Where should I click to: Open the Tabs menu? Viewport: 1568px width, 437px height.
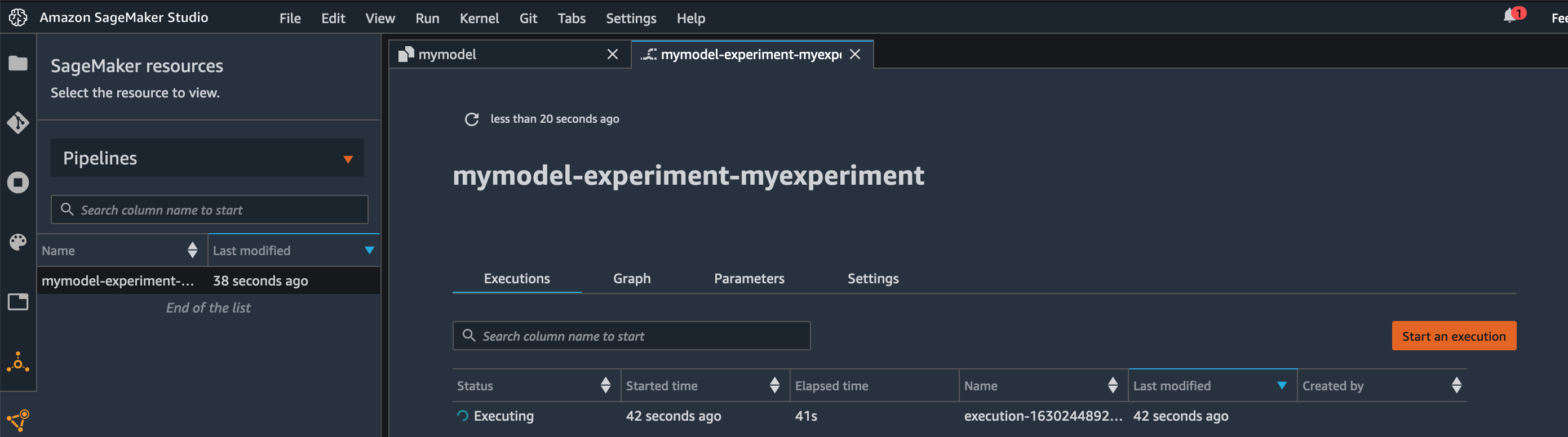click(x=572, y=18)
